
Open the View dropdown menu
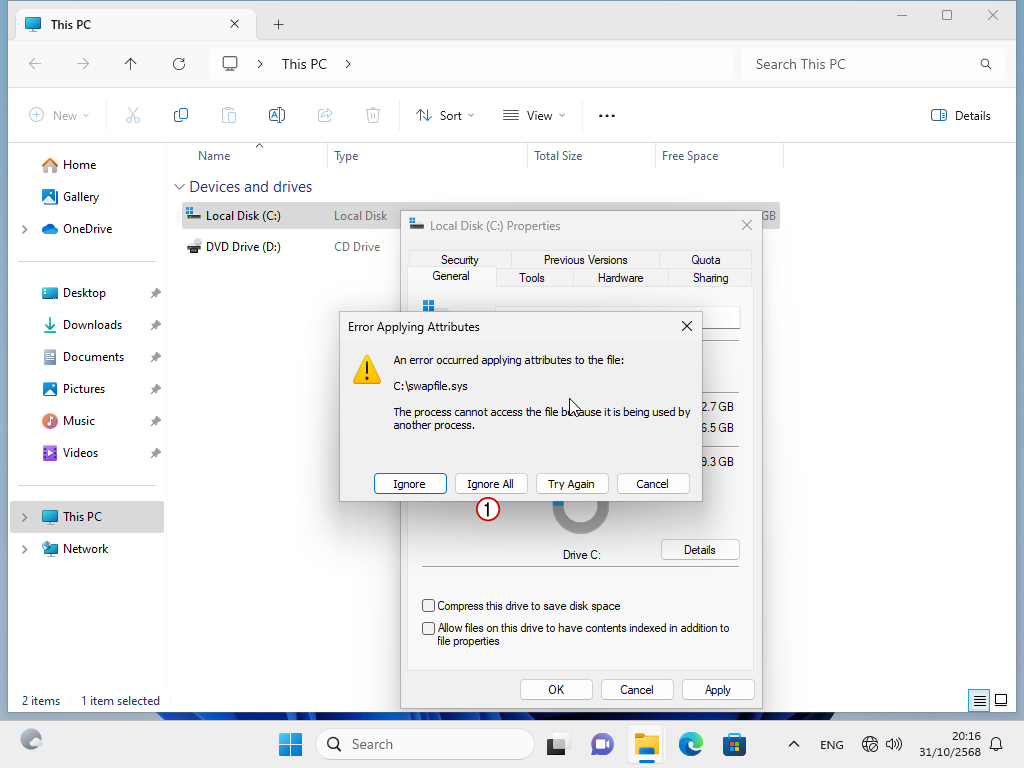(x=534, y=115)
